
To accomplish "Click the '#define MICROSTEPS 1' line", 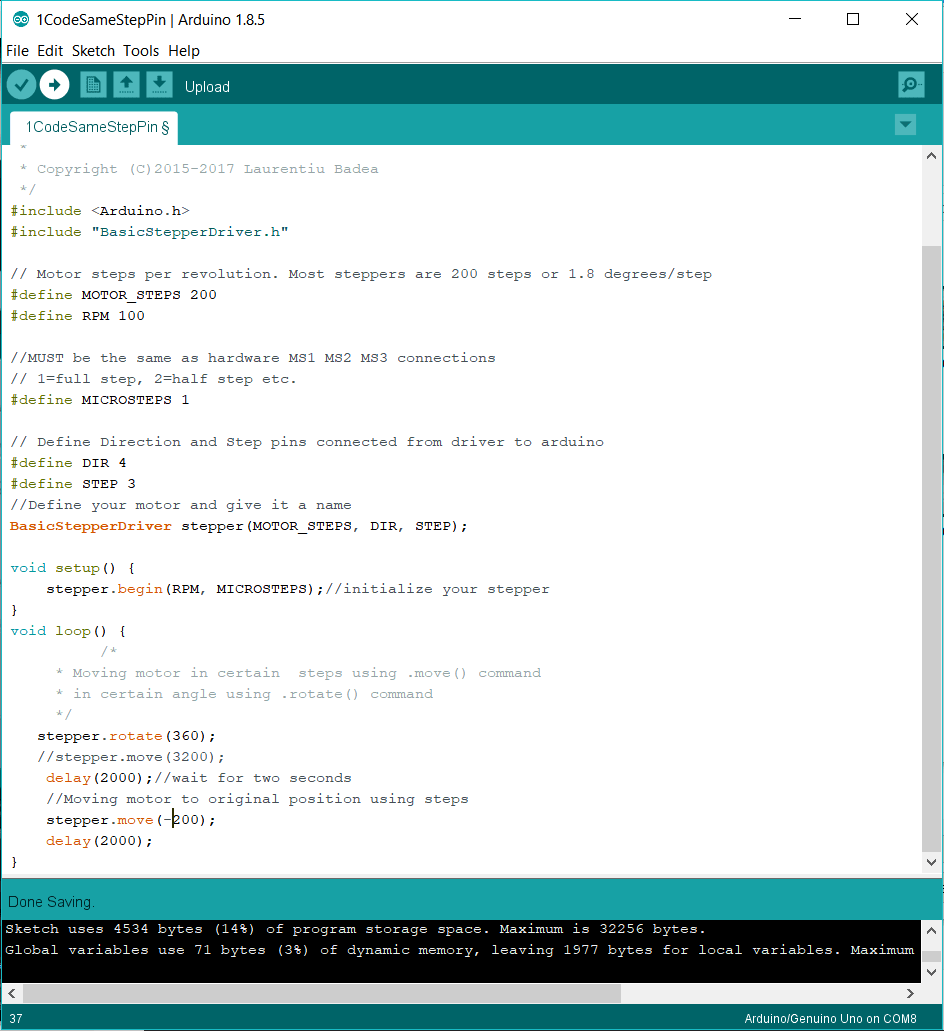I will 100,400.
